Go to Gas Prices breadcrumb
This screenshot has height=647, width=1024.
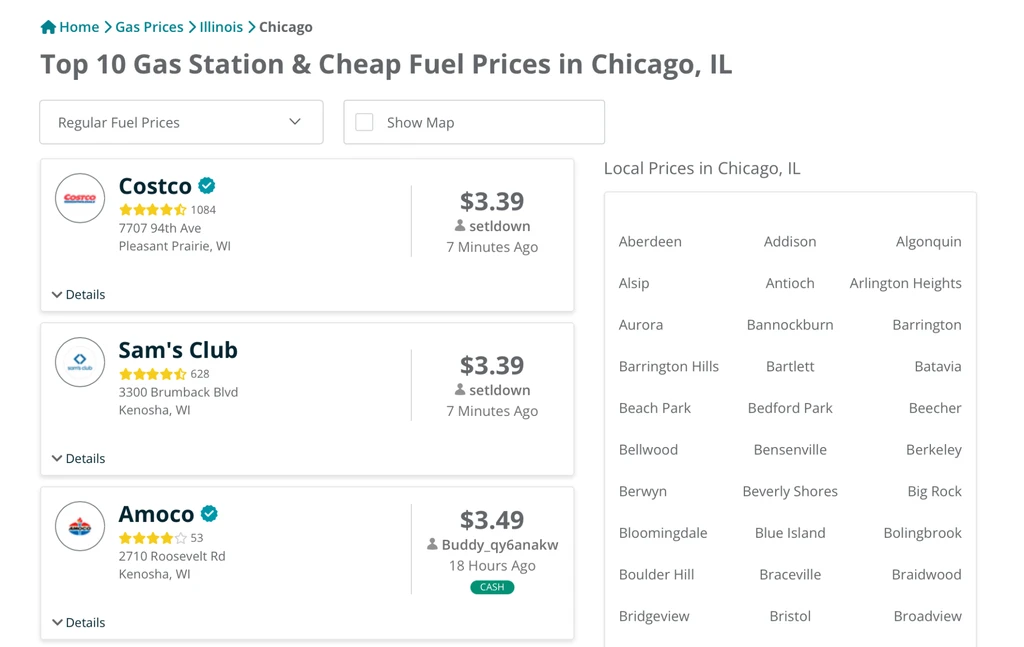(150, 27)
